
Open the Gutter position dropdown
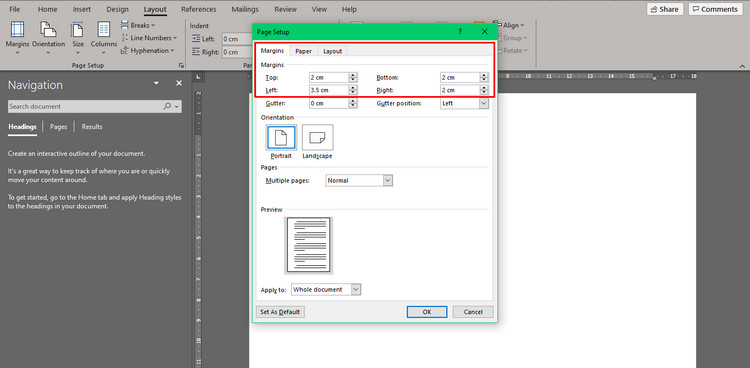[x=464, y=103]
